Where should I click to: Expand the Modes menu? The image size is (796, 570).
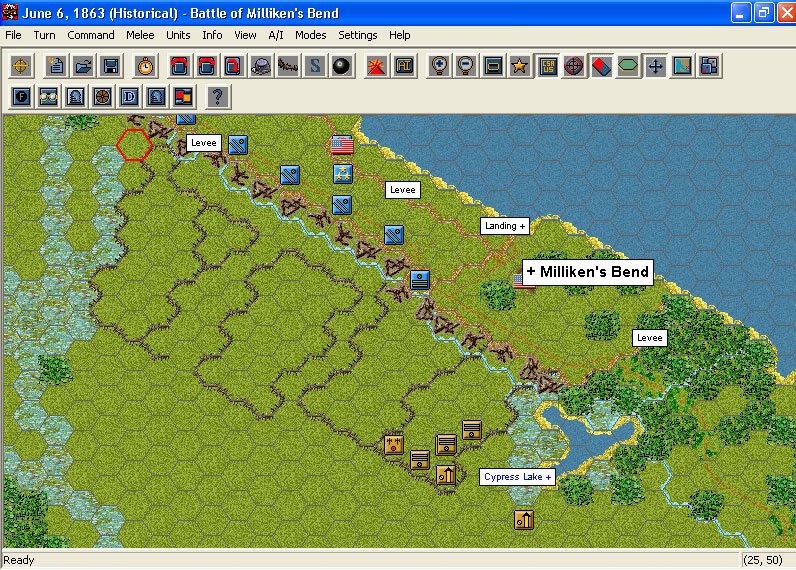(310, 35)
